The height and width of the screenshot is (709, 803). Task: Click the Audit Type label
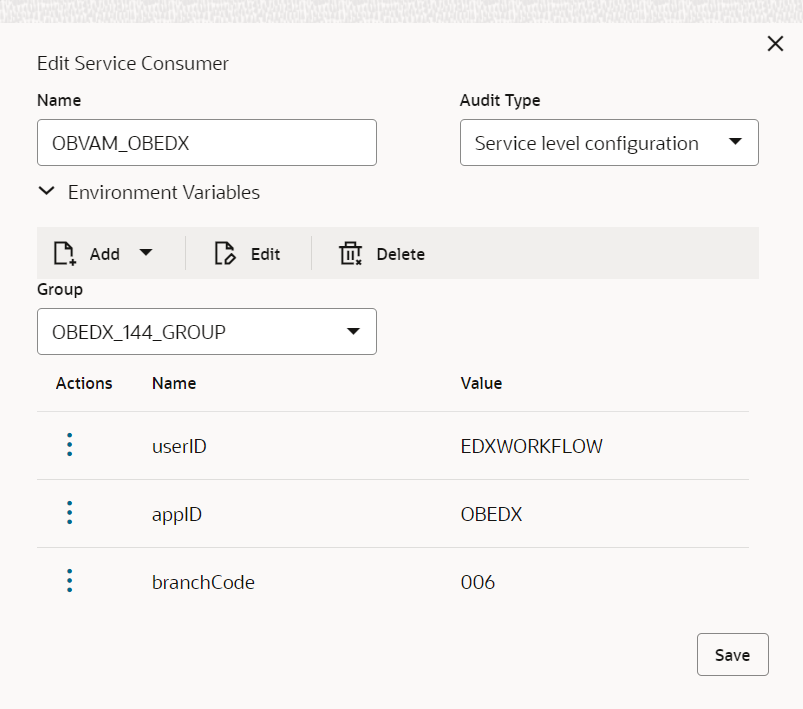[500, 100]
